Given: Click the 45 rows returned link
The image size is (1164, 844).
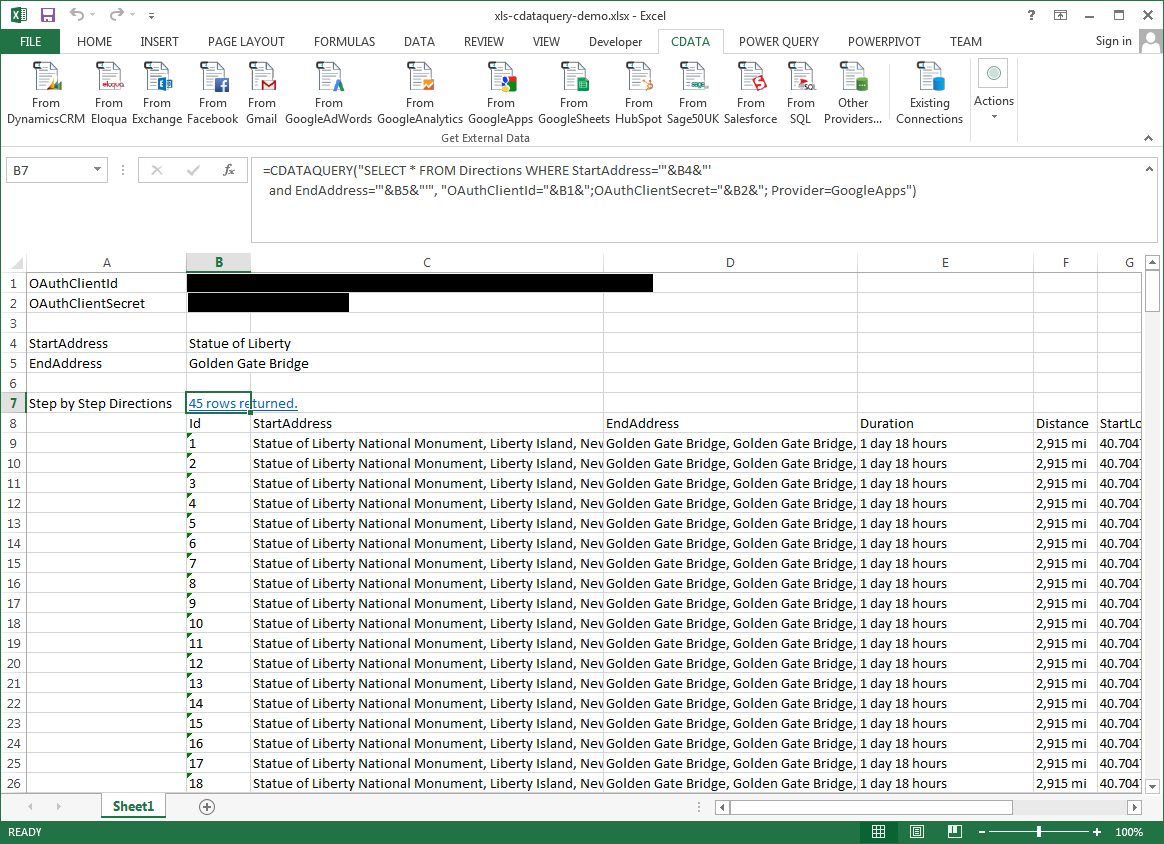Looking at the screenshot, I should coord(243,403).
